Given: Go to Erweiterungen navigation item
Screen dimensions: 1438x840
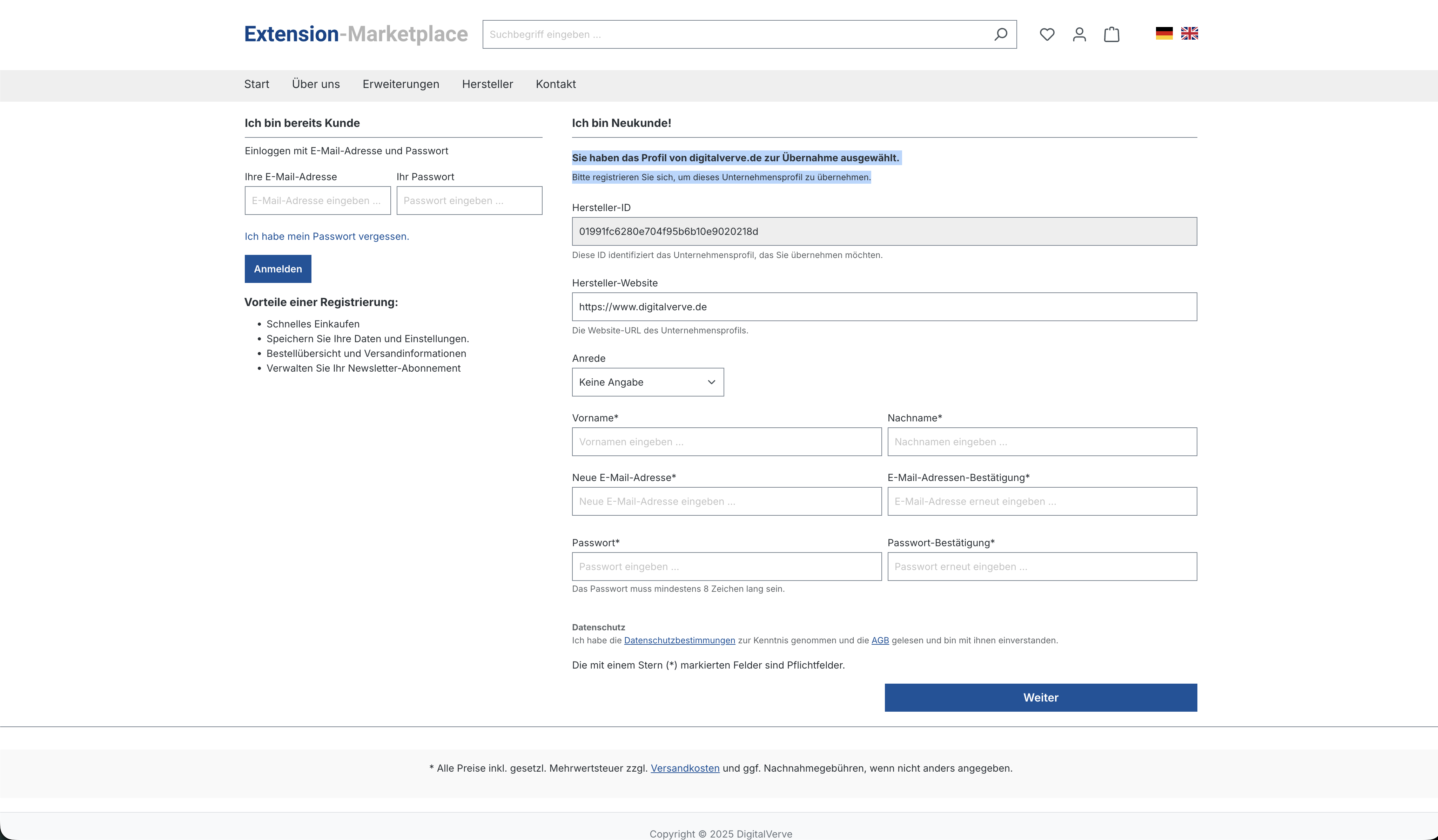Looking at the screenshot, I should (401, 84).
